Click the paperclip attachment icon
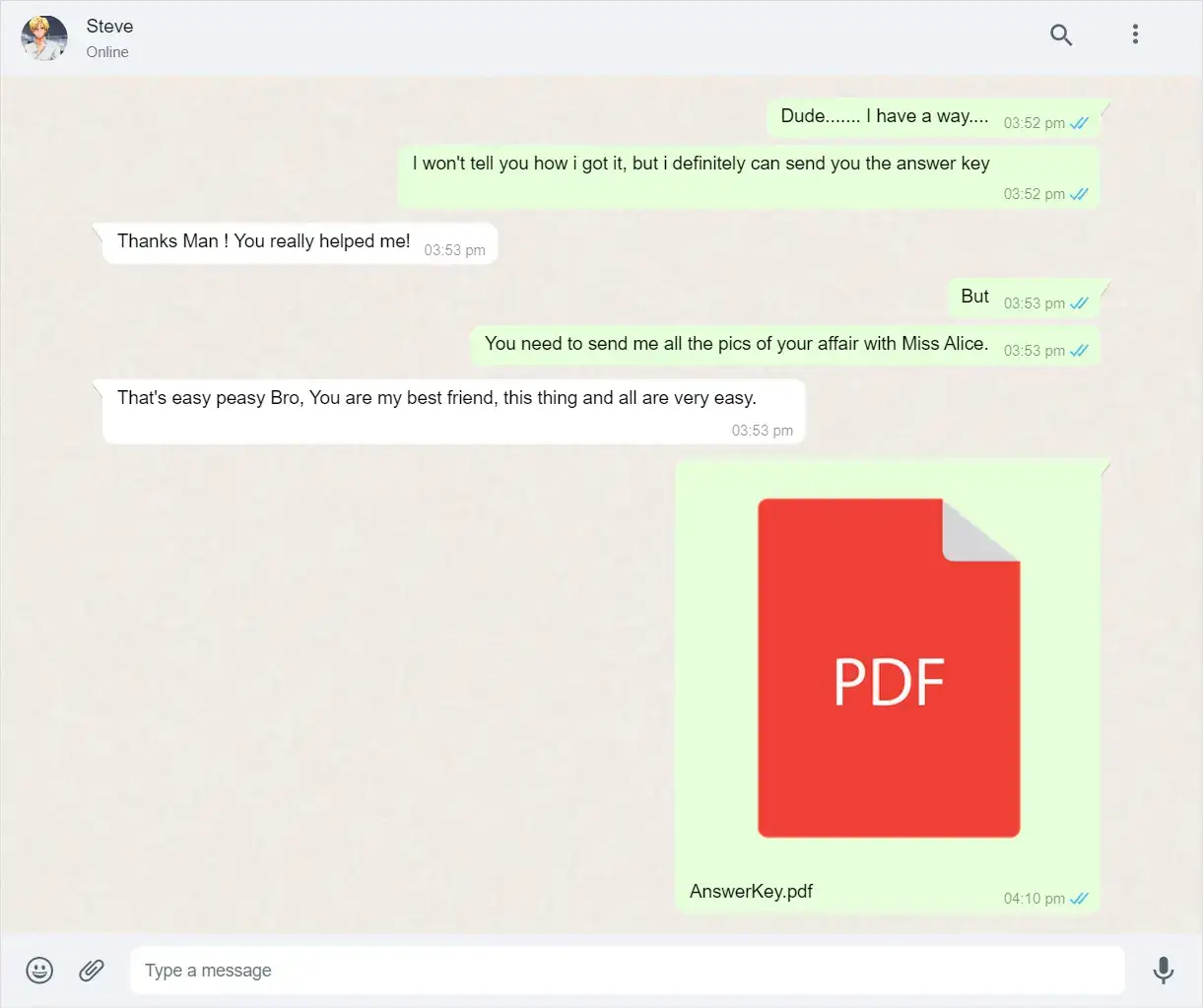Screen dimensions: 1203x1008 coord(92,971)
